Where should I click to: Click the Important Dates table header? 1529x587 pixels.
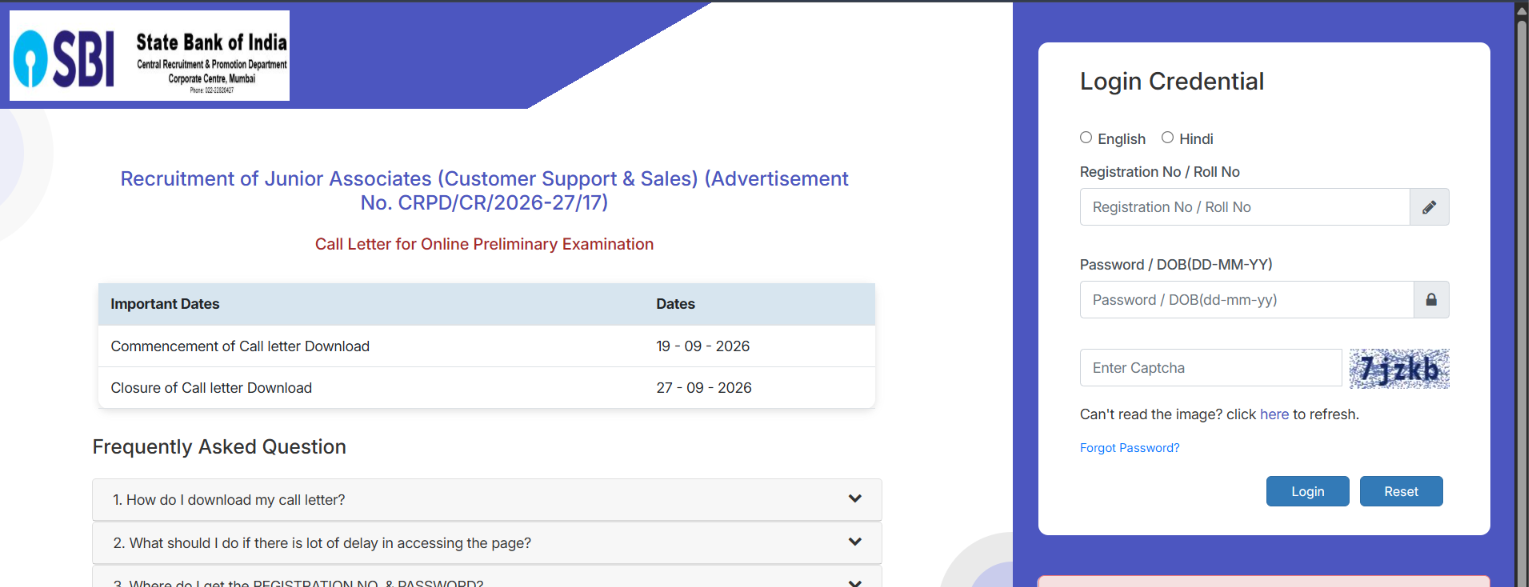pyautogui.click(x=487, y=304)
